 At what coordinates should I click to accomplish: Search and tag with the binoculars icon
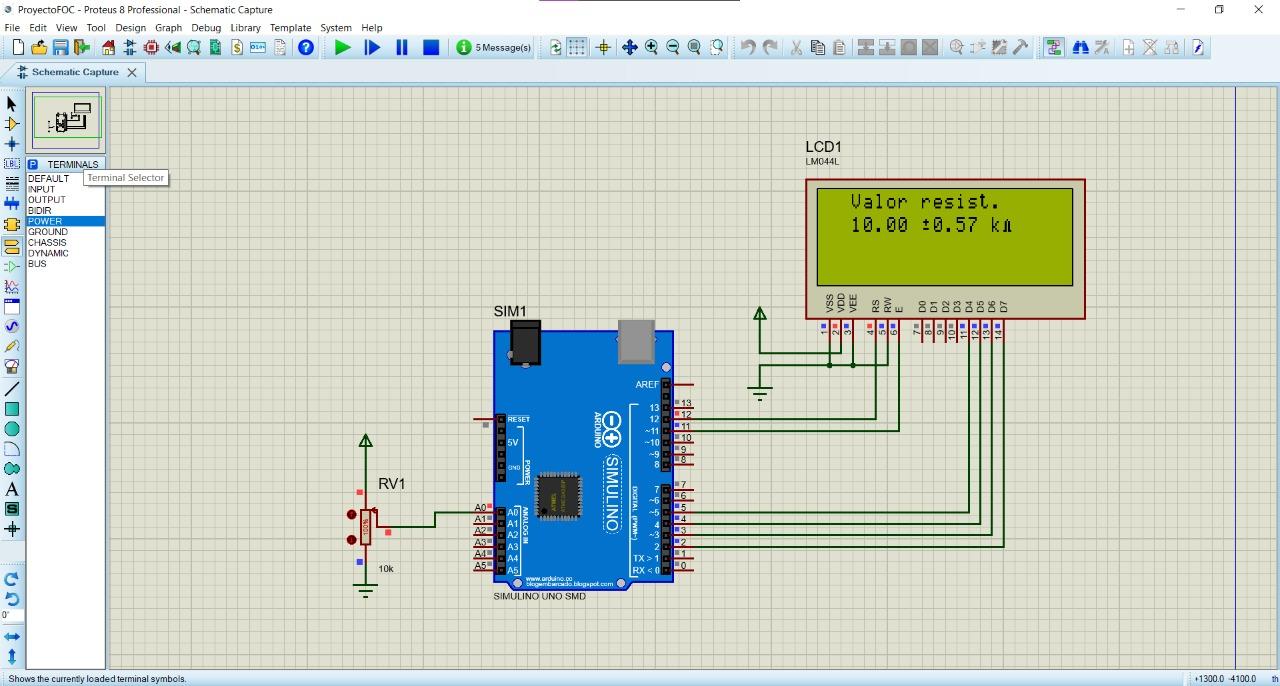coord(1080,47)
